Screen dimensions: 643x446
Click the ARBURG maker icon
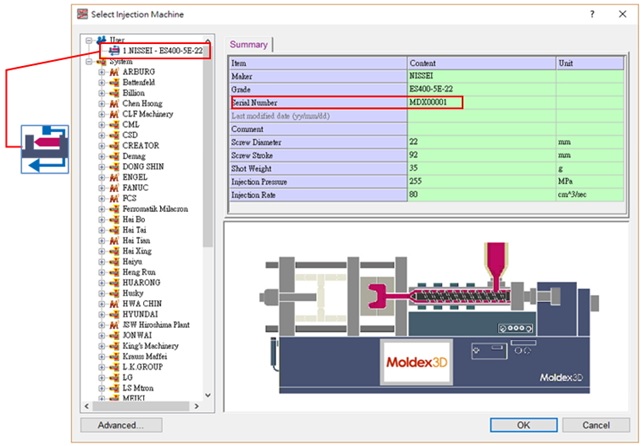(114, 72)
